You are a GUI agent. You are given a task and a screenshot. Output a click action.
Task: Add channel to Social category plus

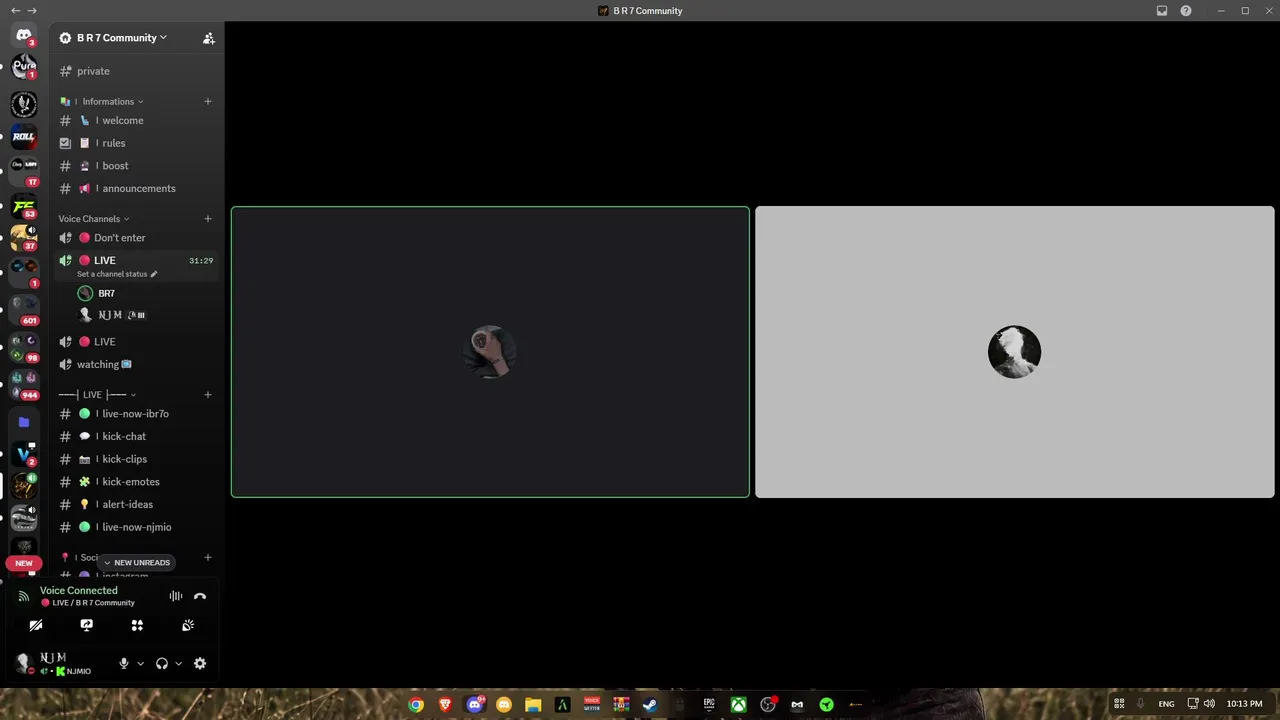208,557
